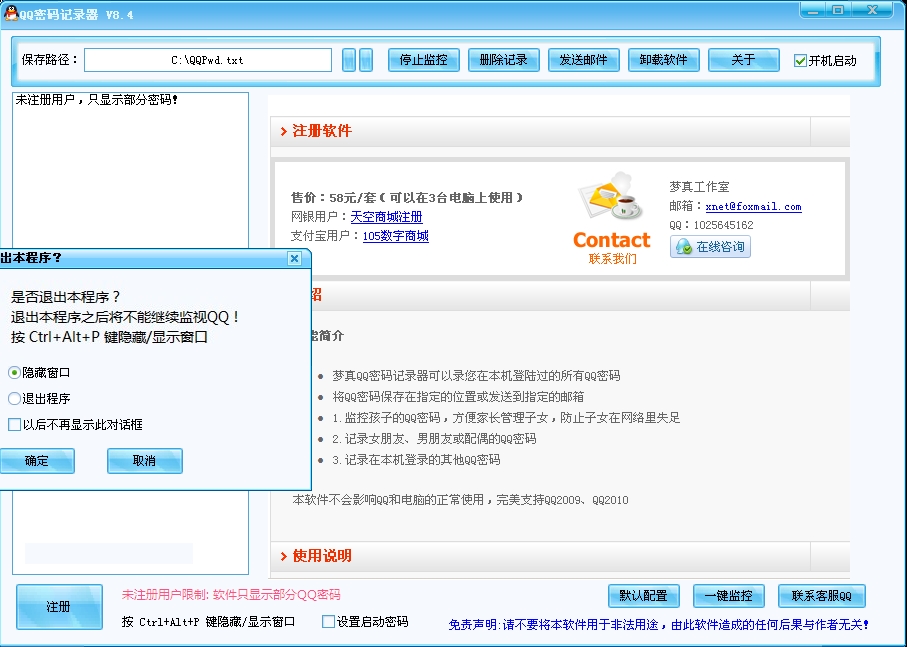Open the 105数字商城 link
This screenshot has width=907, height=647.
coord(396,236)
